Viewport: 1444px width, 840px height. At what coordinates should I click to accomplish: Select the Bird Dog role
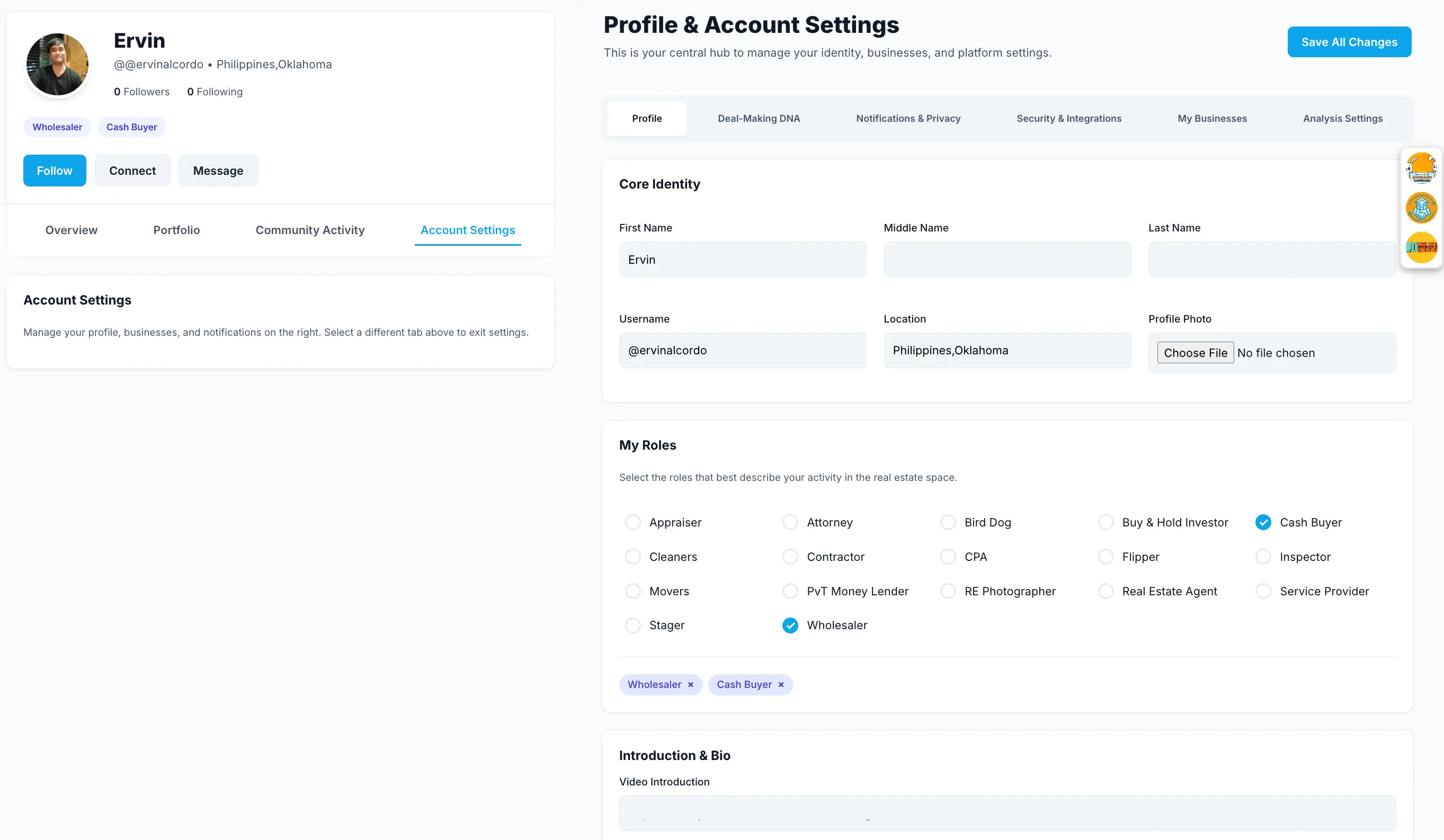pyautogui.click(x=948, y=522)
